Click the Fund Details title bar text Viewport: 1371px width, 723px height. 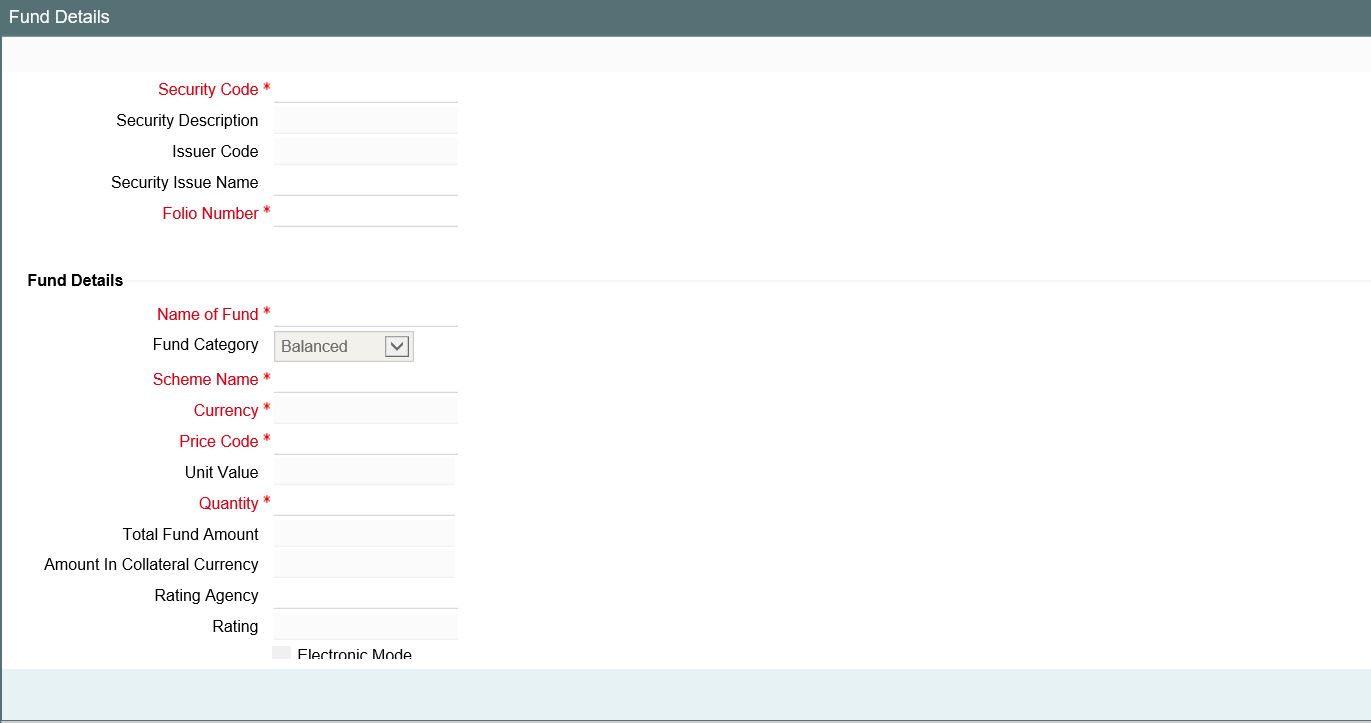[x=59, y=17]
